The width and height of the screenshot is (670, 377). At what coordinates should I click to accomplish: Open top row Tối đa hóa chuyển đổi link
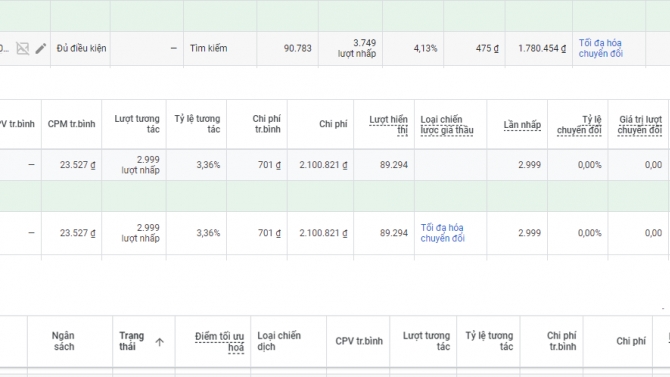600,48
